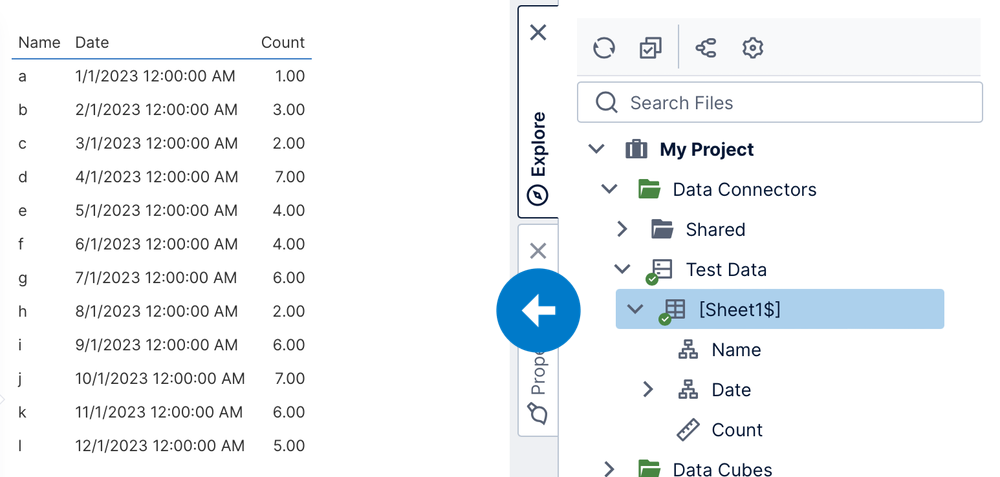Click the date cell 8/1/2023 12:00:00 AM

[156, 311]
